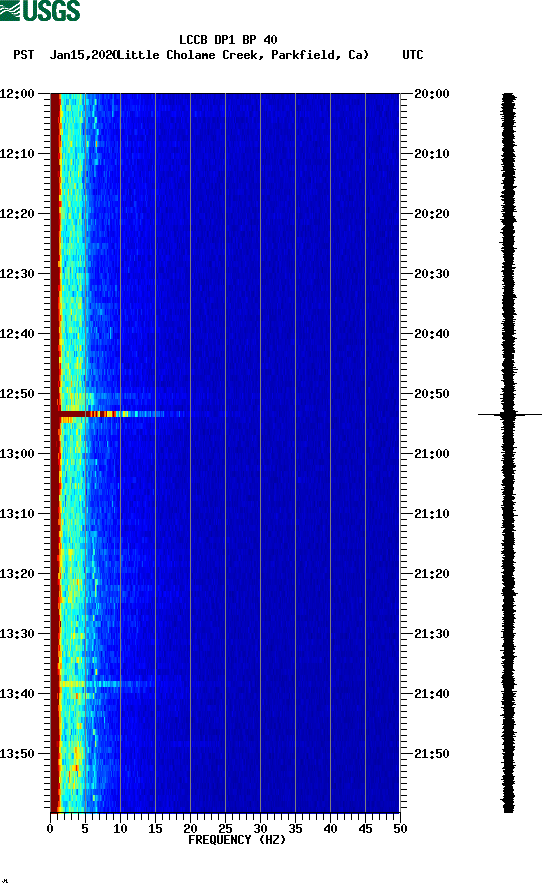Click the 15 Hz frequency axis label
This screenshot has width=552, height=892.
pyautogui.click(x=155, y=829)
